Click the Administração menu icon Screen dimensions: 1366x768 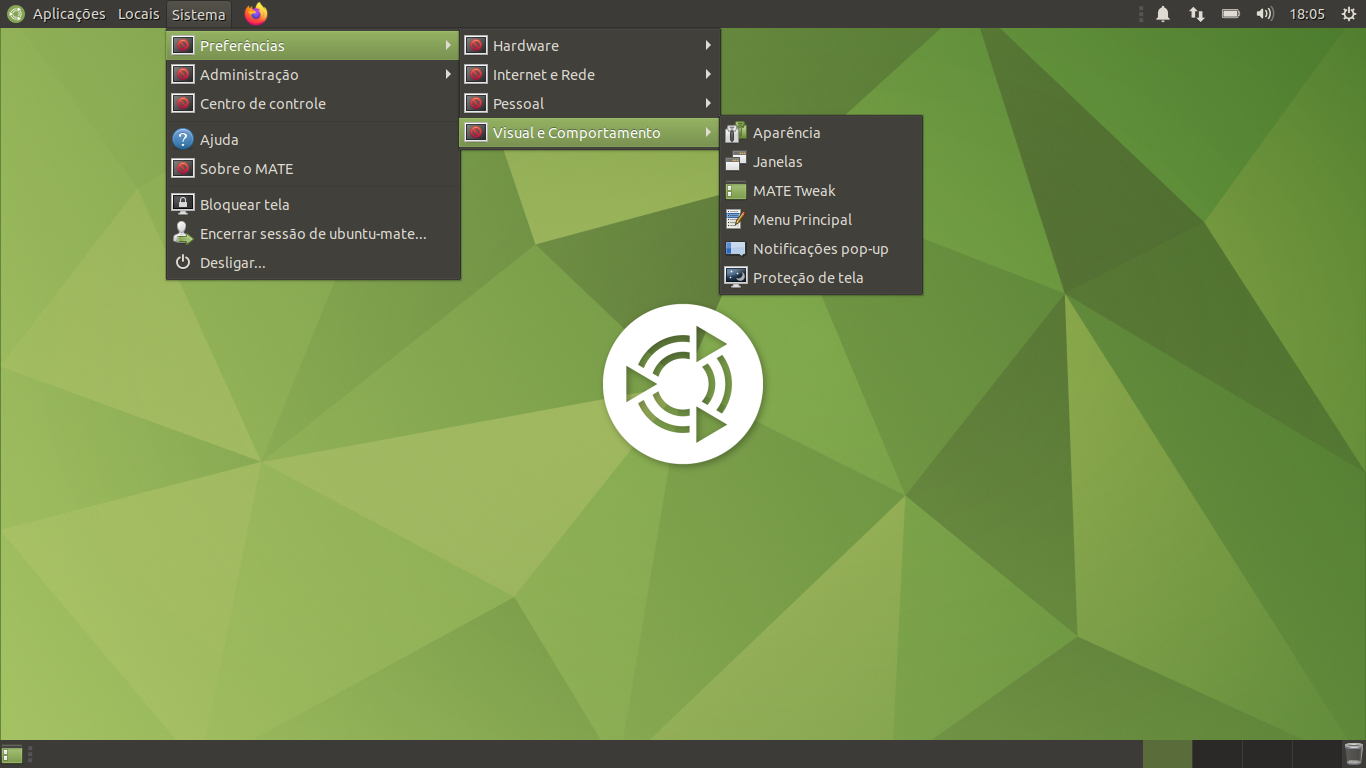point(182,75)
